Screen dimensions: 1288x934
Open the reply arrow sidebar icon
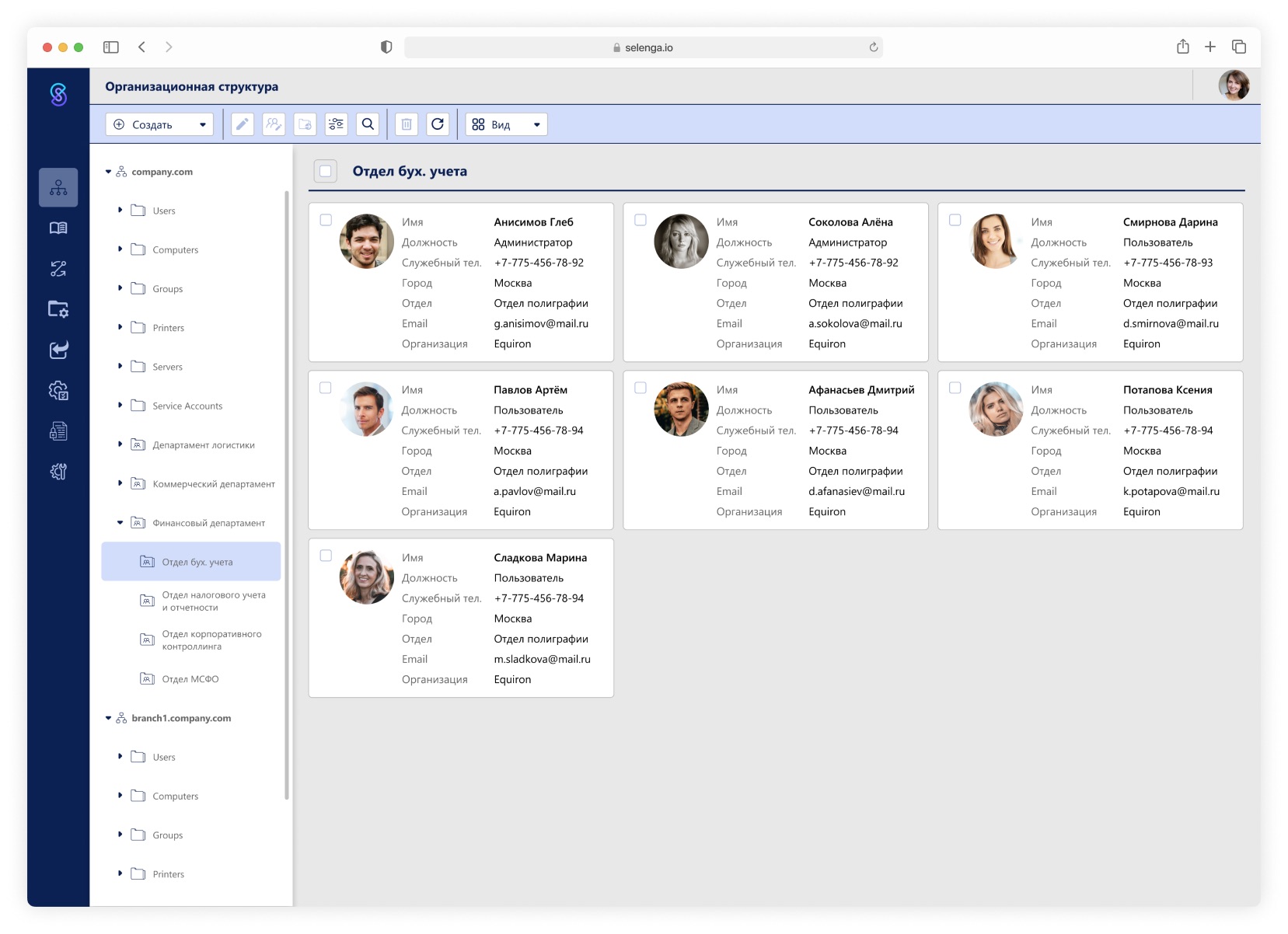click(x=58, y=350)
